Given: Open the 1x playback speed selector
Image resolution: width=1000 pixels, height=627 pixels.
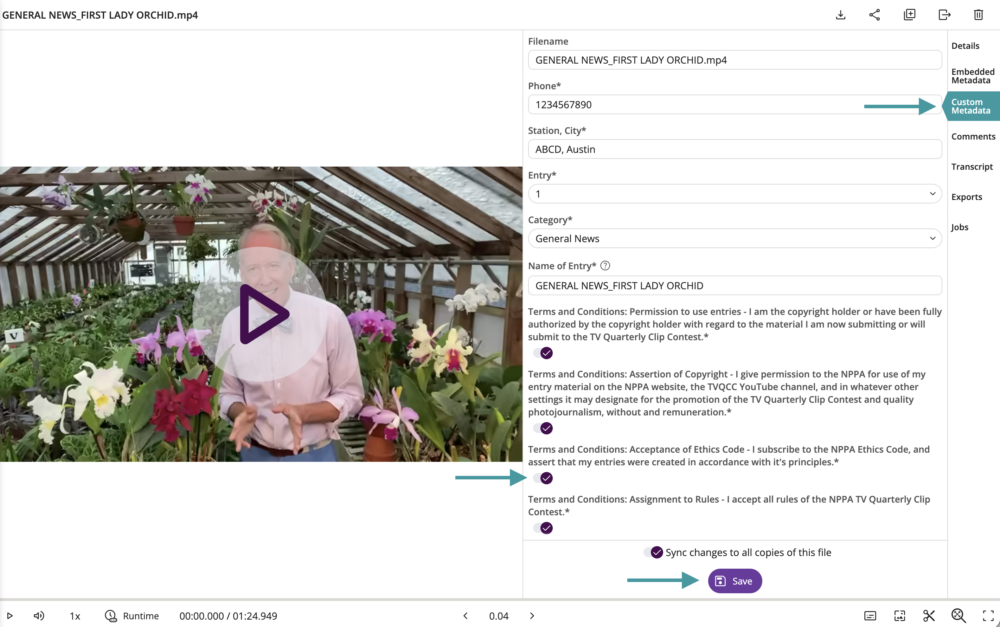Looking at the screenshot, I should point(75,616).
